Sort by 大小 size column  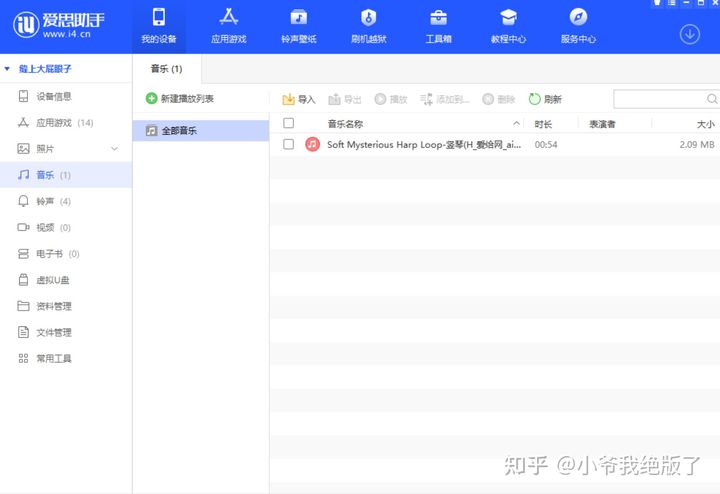click(x=705, y=124)
